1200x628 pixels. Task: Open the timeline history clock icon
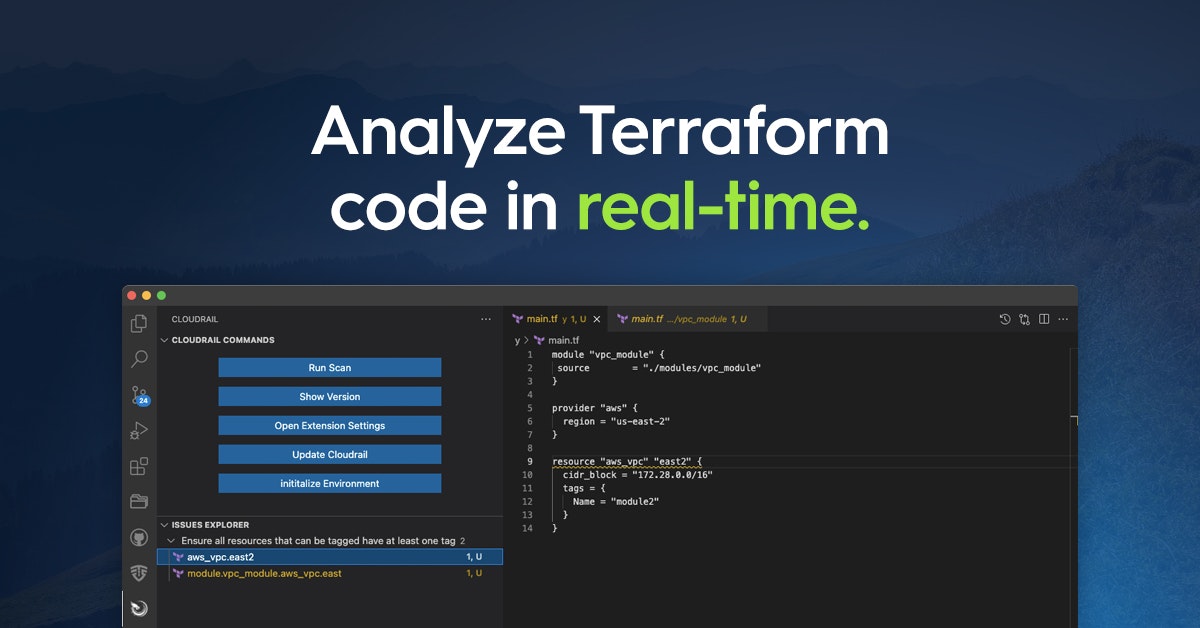(1004, 318)
